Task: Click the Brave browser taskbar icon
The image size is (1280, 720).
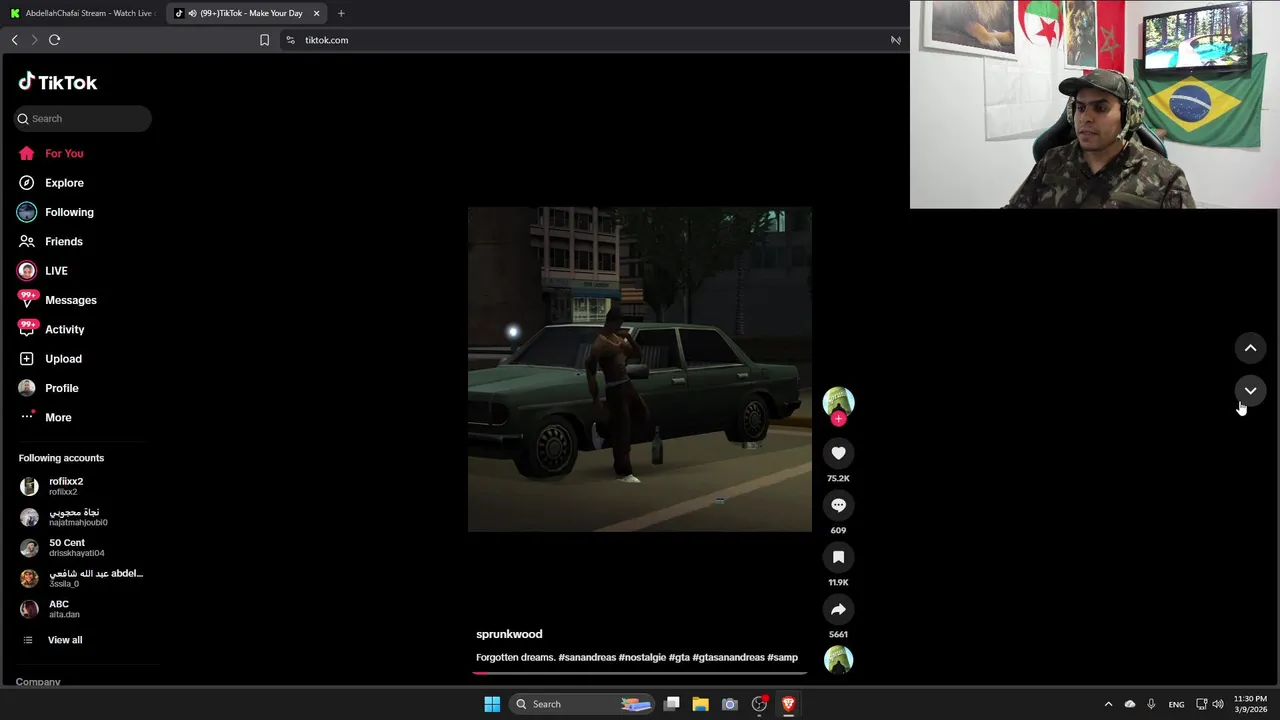Action: pos(788,704)
